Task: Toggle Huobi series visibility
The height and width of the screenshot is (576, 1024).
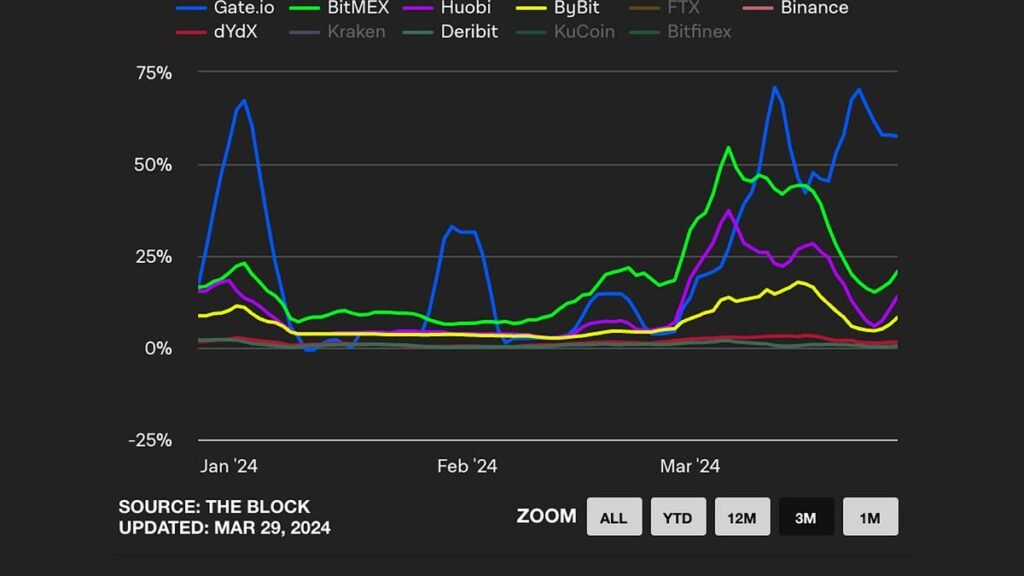Action: pyautogui.click(x=447, y=8)
